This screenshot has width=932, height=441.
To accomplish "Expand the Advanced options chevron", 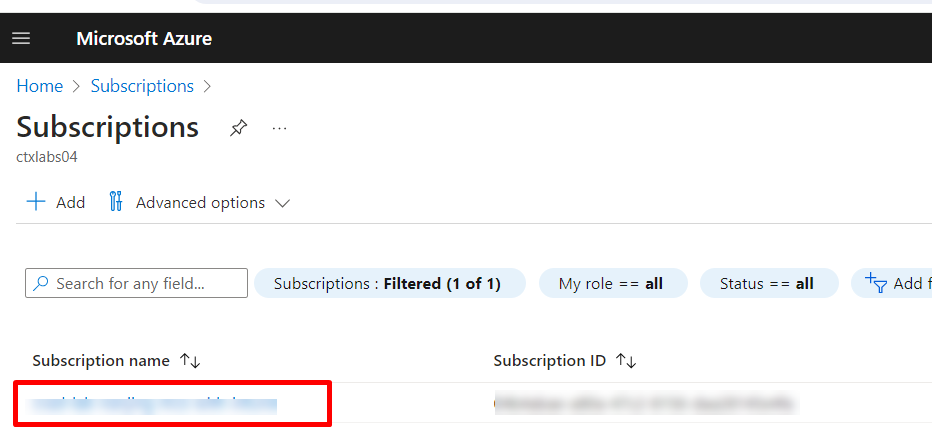I will pyautogui.click(x=282, y=203).
